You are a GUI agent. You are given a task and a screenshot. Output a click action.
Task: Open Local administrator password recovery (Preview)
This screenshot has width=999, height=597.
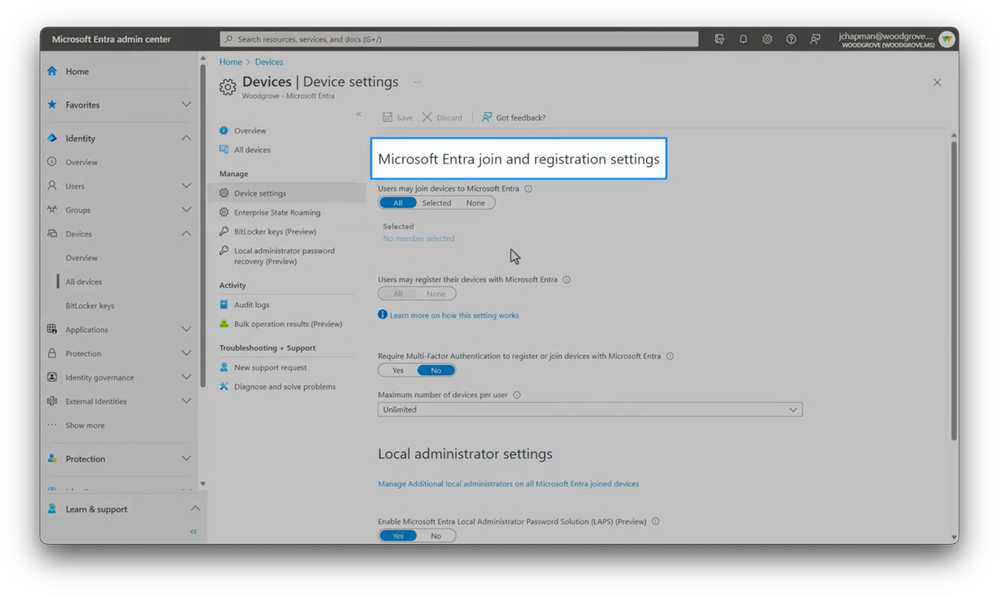(x=284, y=255)
